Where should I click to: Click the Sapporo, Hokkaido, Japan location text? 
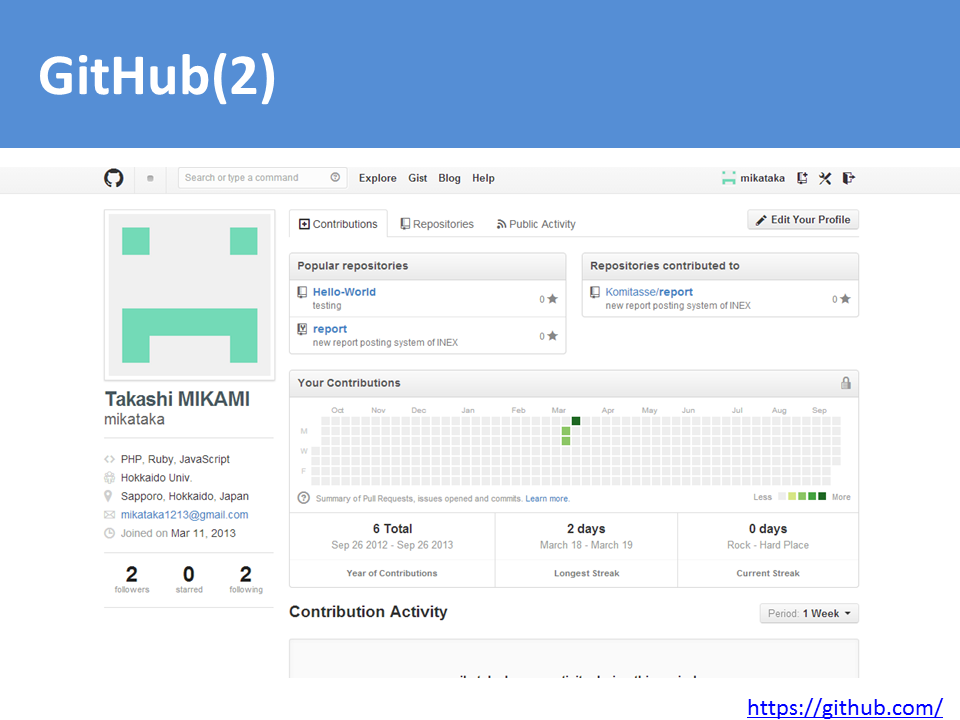185,496
